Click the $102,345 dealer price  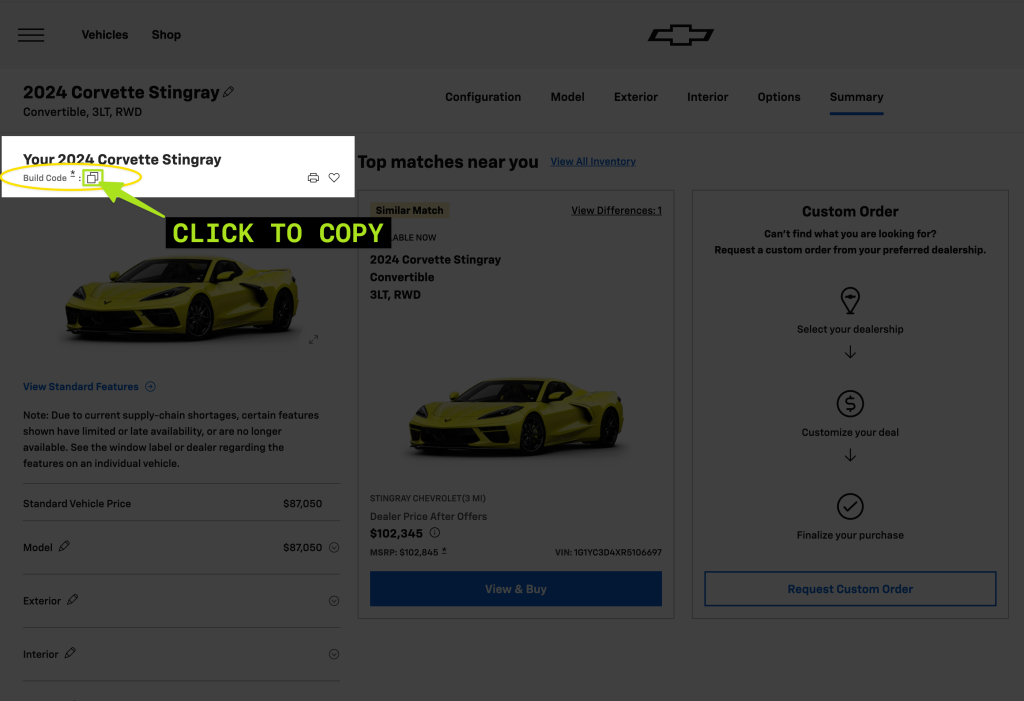coord(396,533)
